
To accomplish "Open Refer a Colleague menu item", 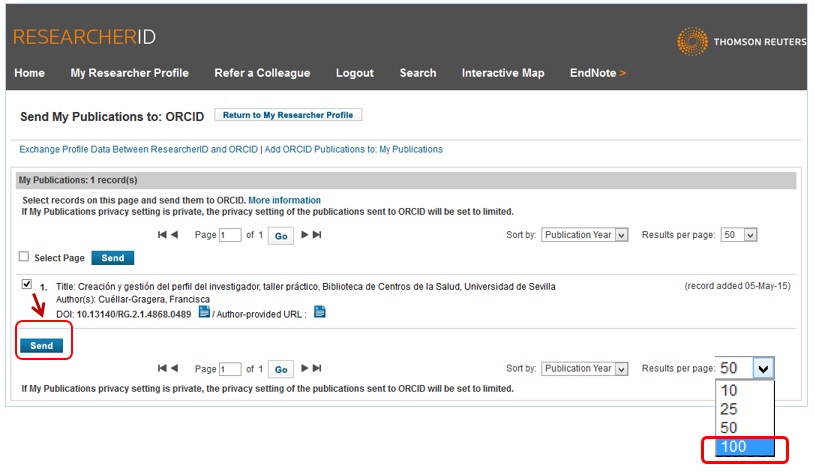I will click(x=262, y=73).
